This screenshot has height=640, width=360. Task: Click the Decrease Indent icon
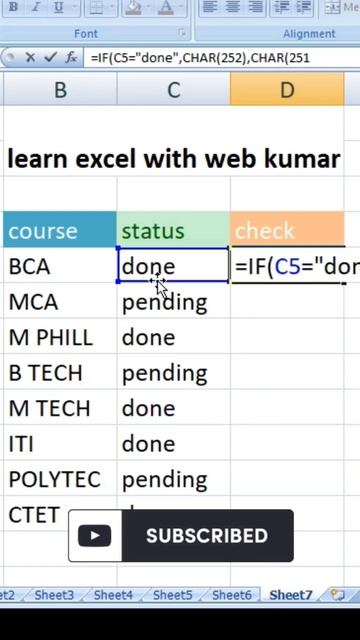280,7
